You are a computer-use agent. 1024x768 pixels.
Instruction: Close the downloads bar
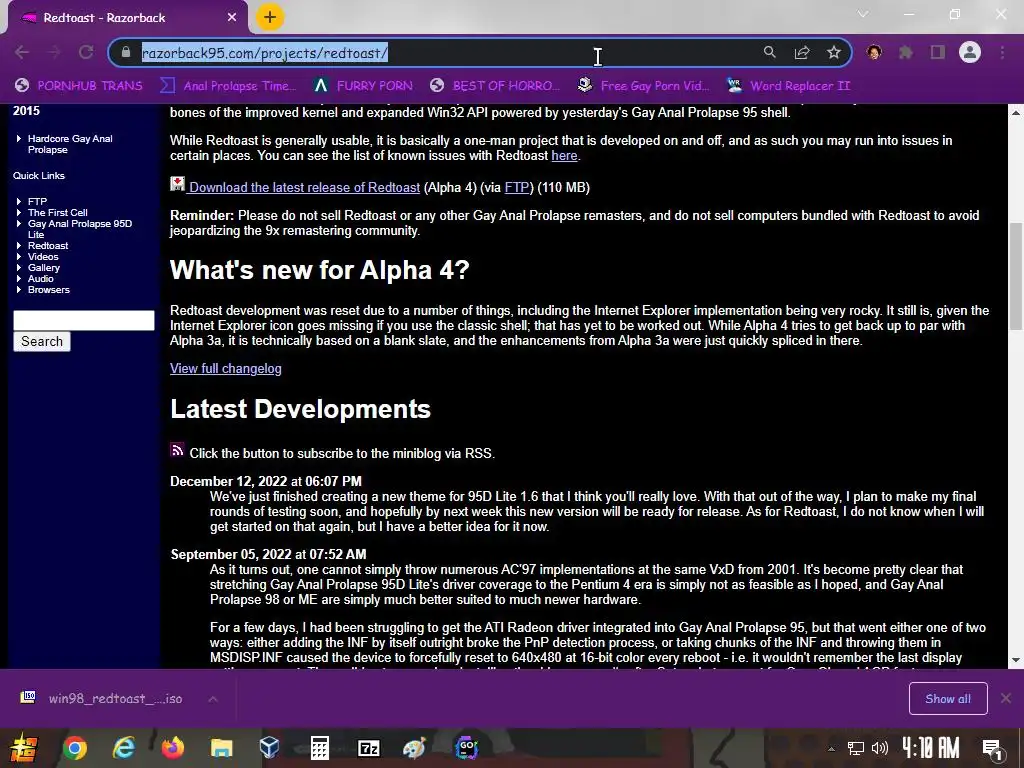[x=1006, y=699]
